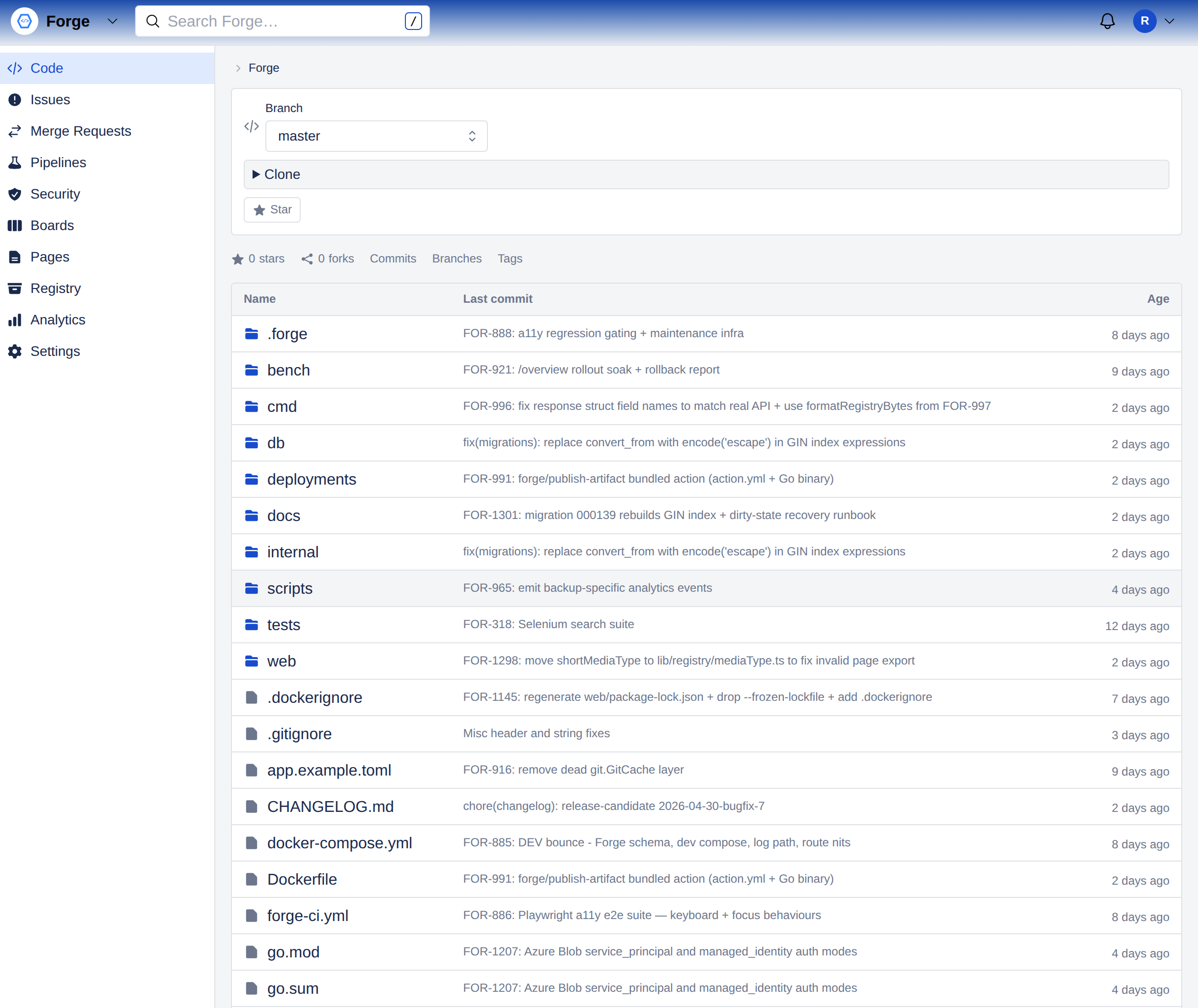Click the Registry sidebar icon
1198x1008 pixels.
[15, 288]
